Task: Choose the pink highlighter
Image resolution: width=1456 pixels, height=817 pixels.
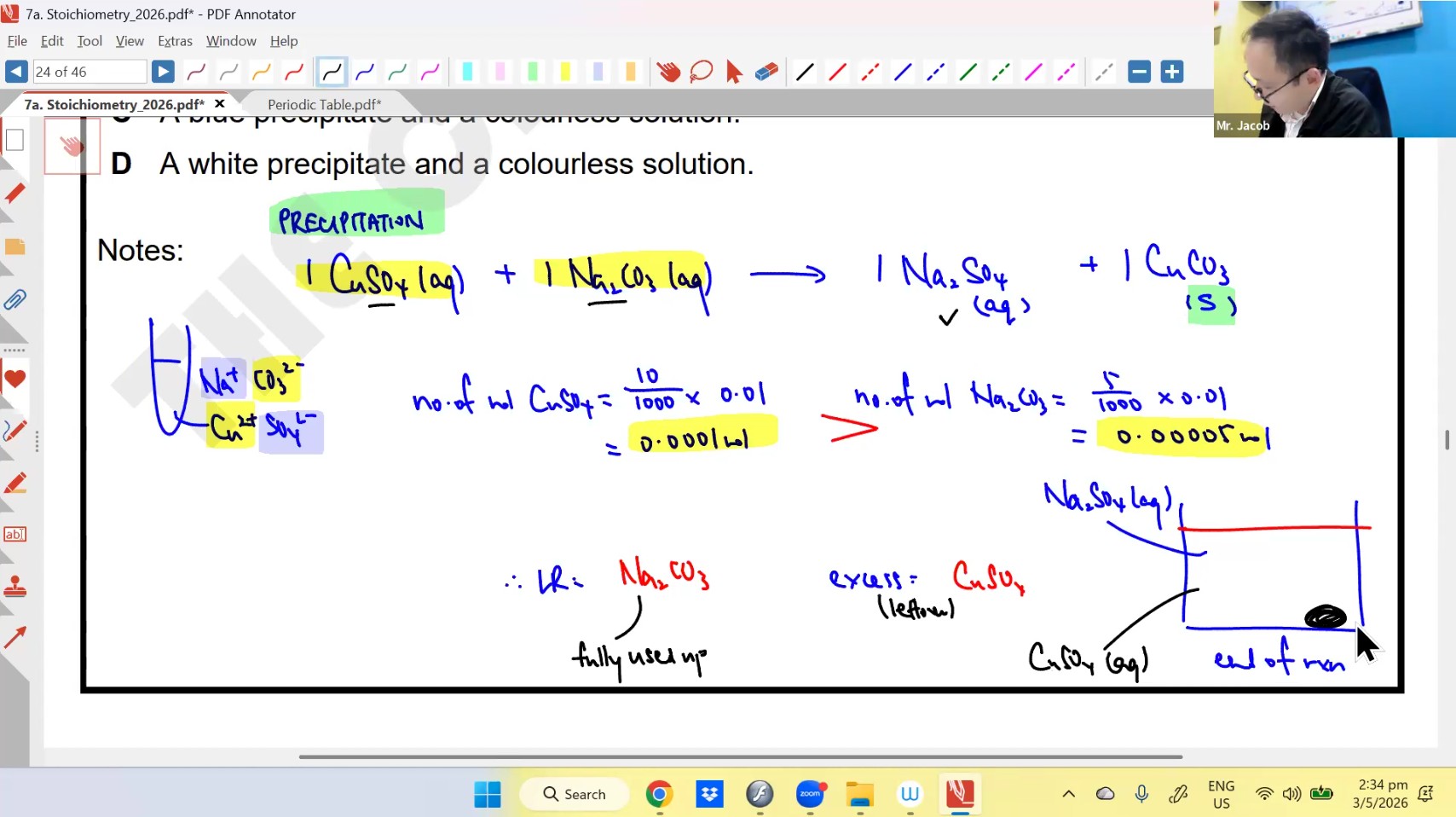Action: [x=500, y=72]
